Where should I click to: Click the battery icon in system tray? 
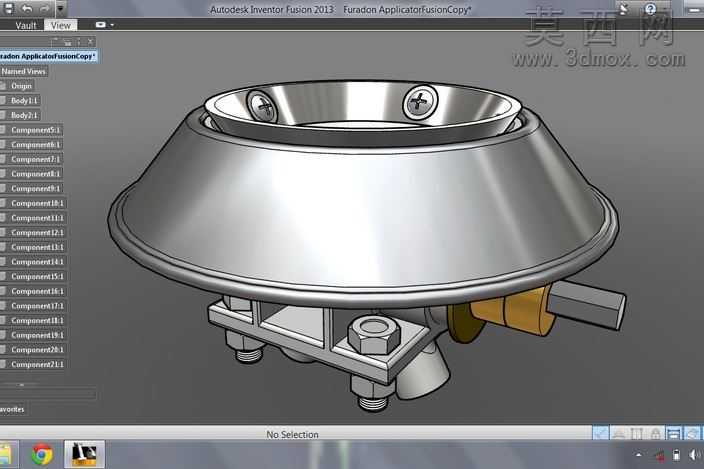(x=676, y=455)
